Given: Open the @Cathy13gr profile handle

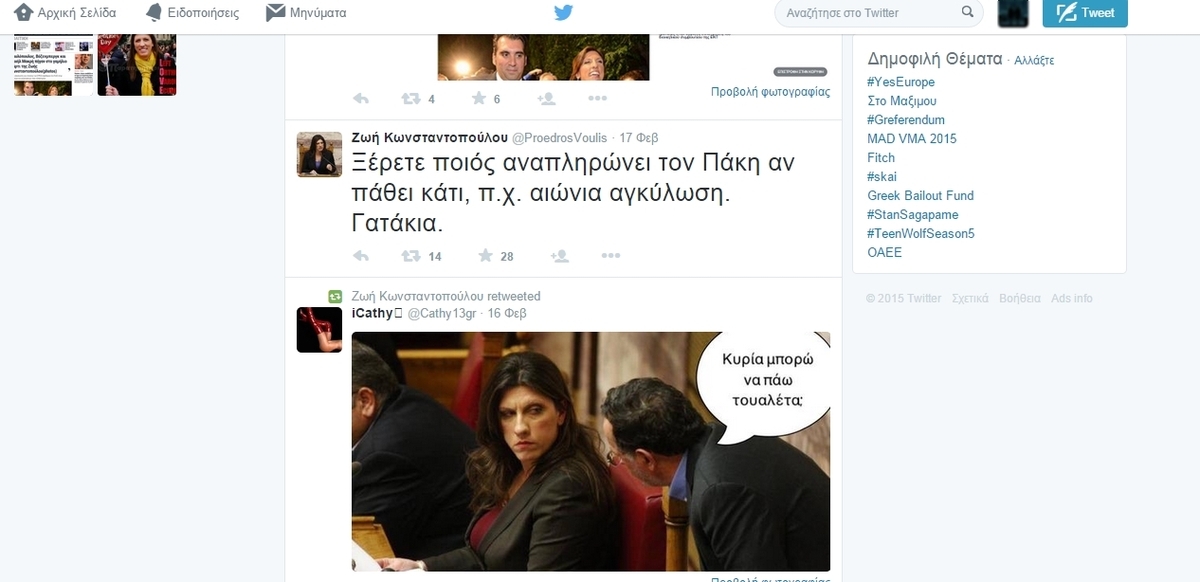Looking at the screenshot, I should click(441, 313).
